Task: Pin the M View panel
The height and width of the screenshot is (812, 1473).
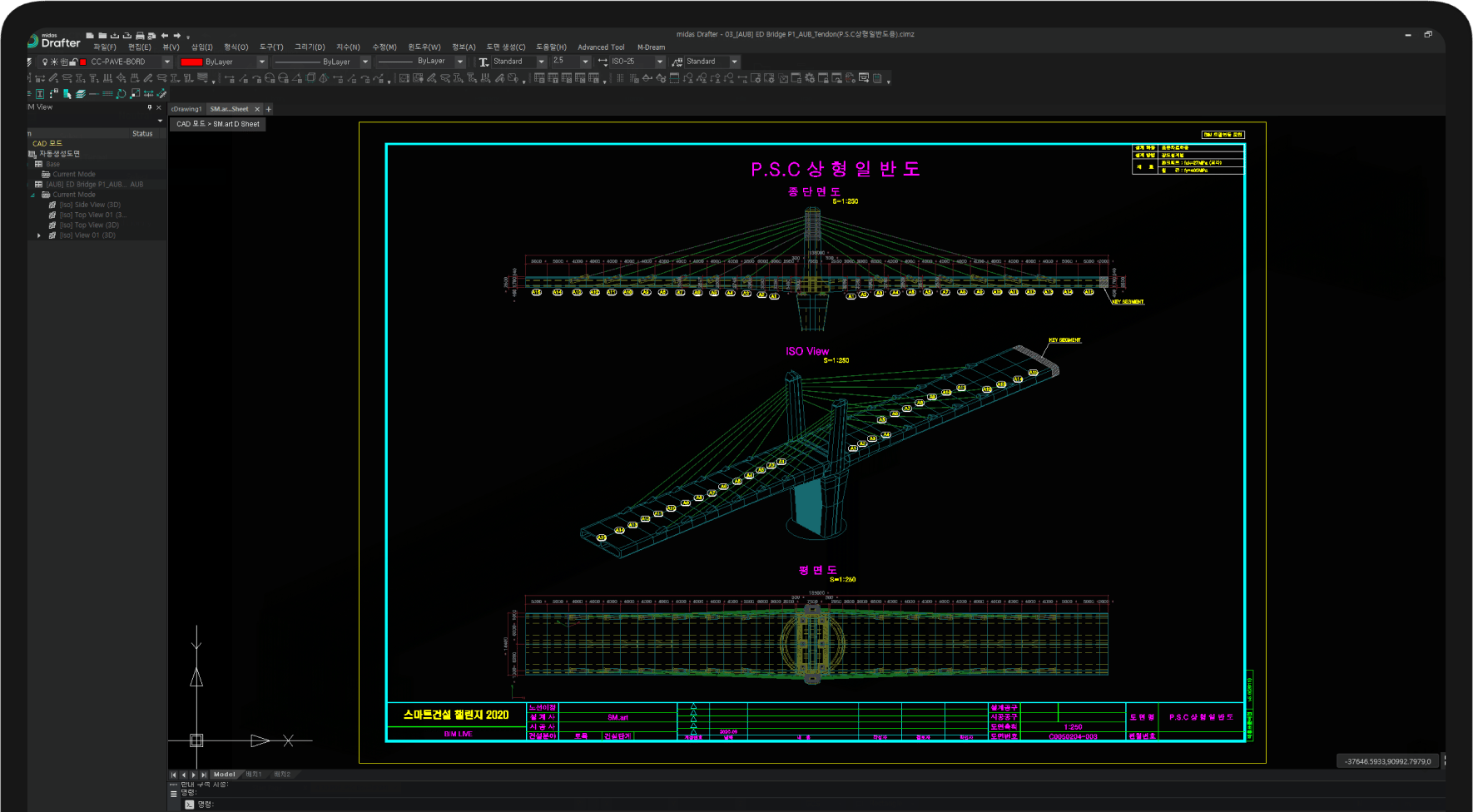Action: 150,107
